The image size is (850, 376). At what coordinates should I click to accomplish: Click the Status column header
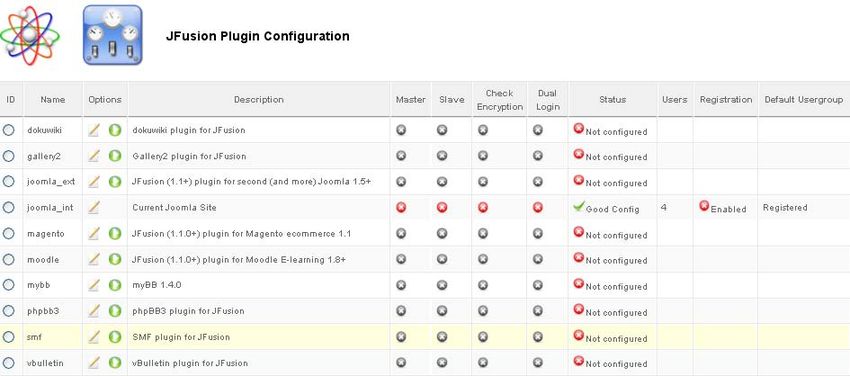(x=613, y=100)
